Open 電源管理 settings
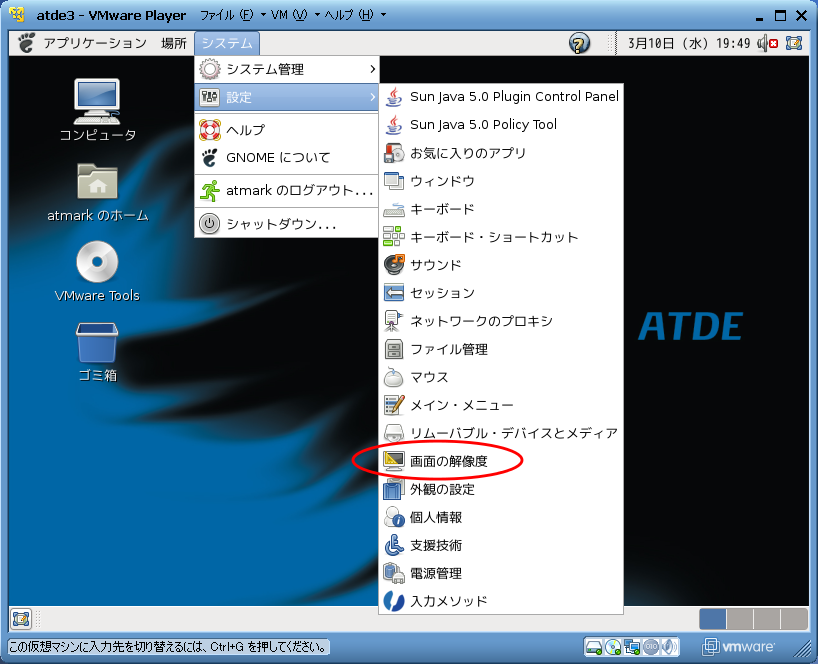Screen dimensions: 818x664 [x=501, y=574]
